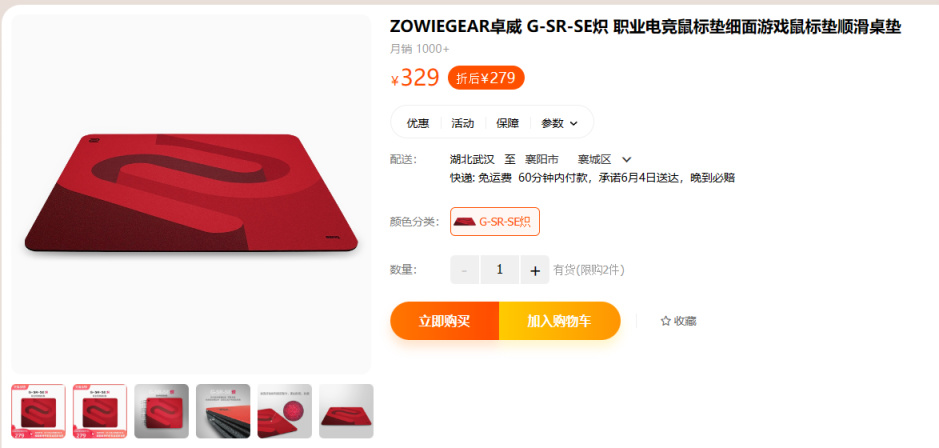Open the 优惠 tab
Image resolution: width=939 pixels, height=448 pixels.
[418, 123]
